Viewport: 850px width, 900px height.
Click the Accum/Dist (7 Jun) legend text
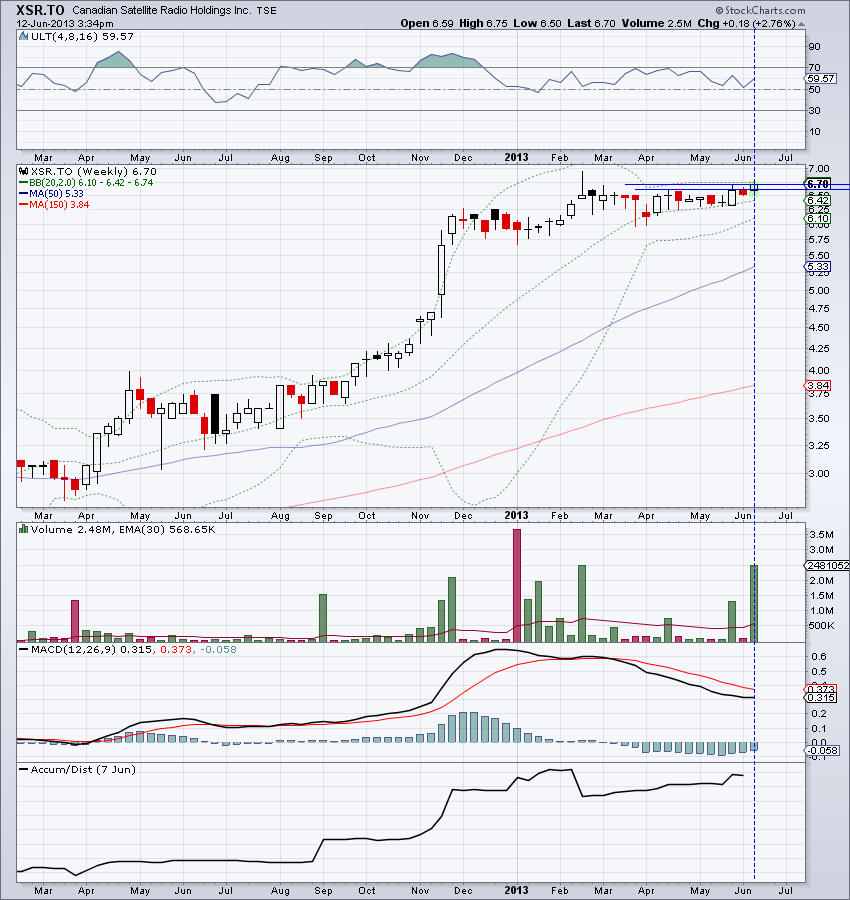click(83, 769)
